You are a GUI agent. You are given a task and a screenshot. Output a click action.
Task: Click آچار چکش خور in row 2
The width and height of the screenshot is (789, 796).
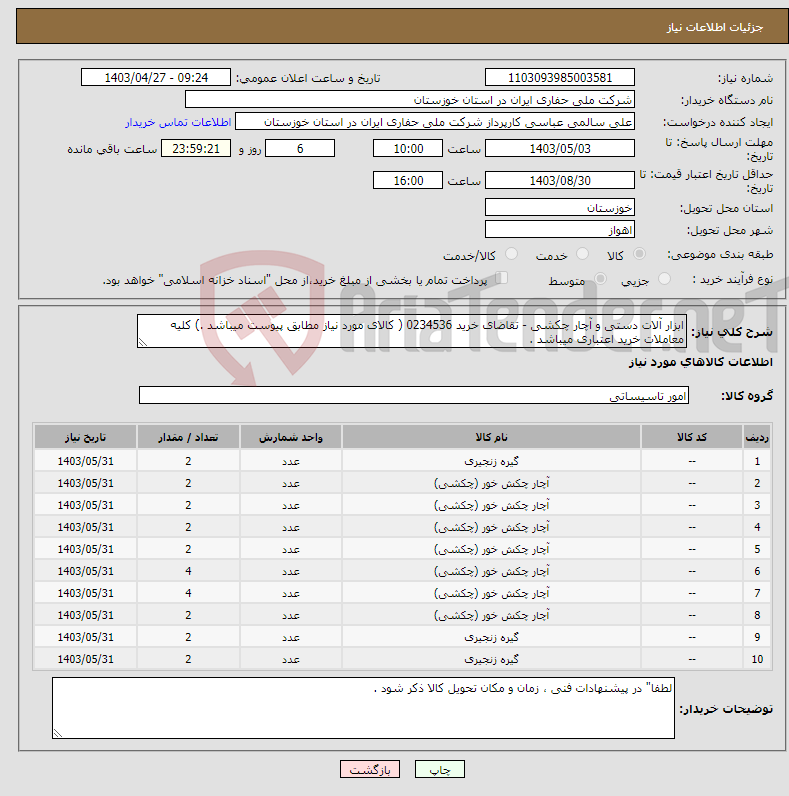[x=491, y=483]
